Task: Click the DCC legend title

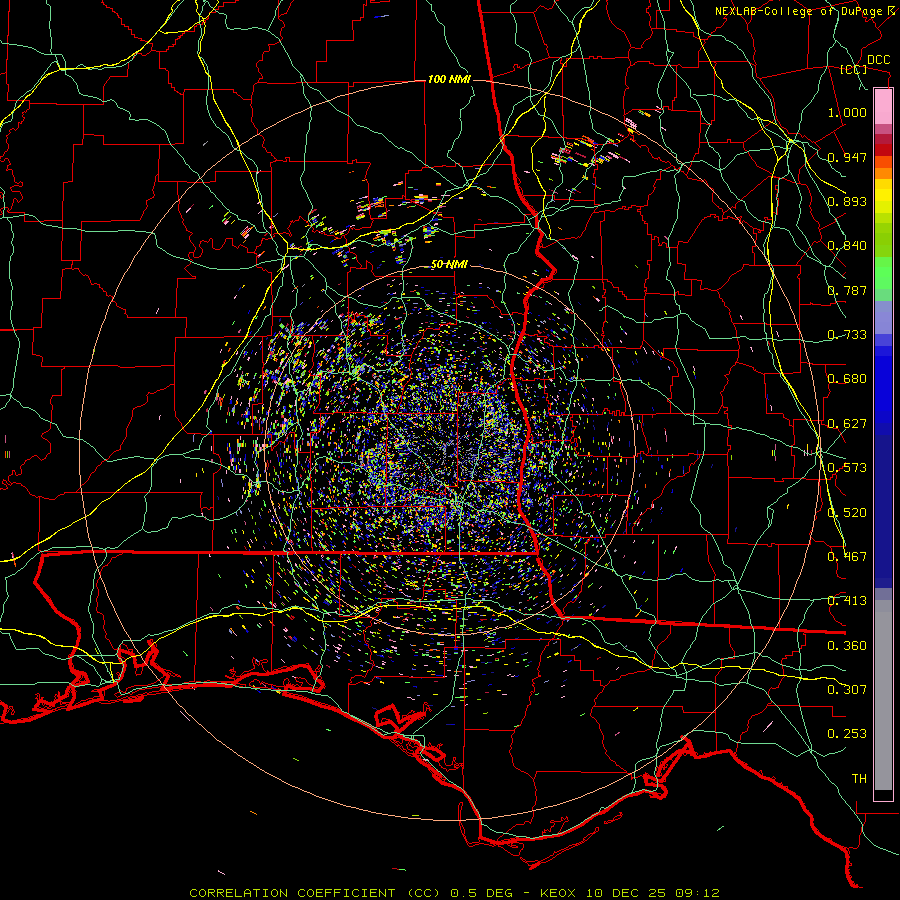Action: [878, 60]
